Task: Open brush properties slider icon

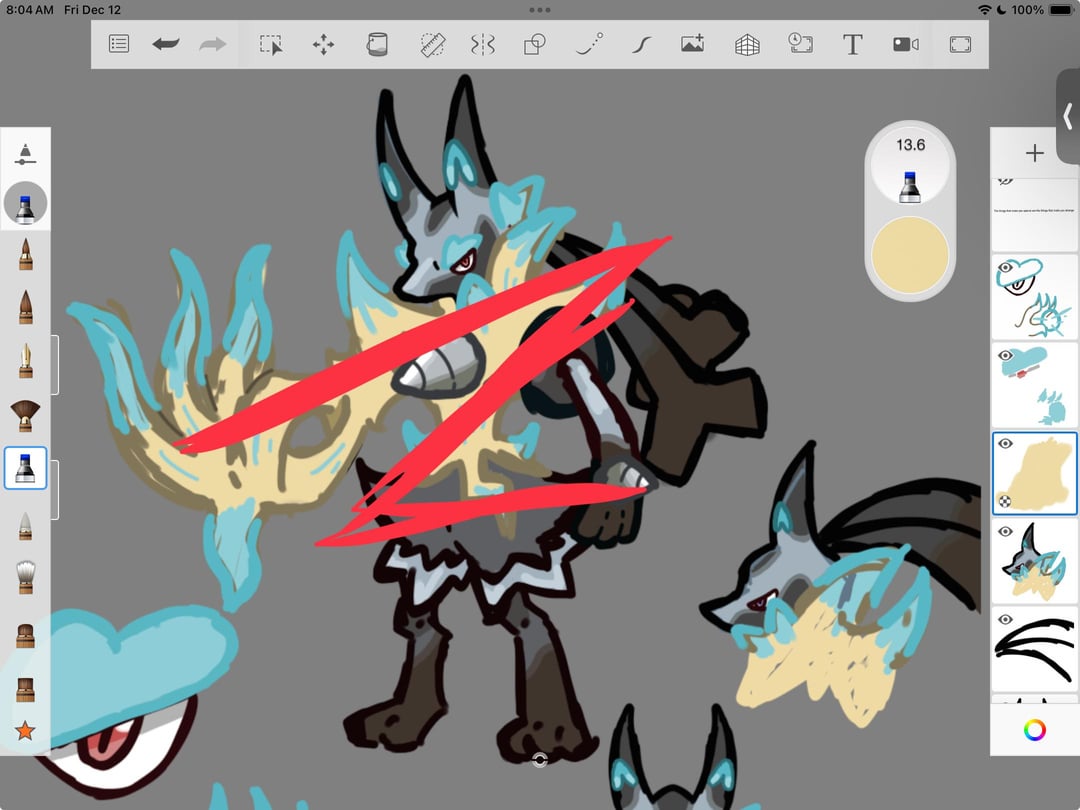Action: coord(25,154)
